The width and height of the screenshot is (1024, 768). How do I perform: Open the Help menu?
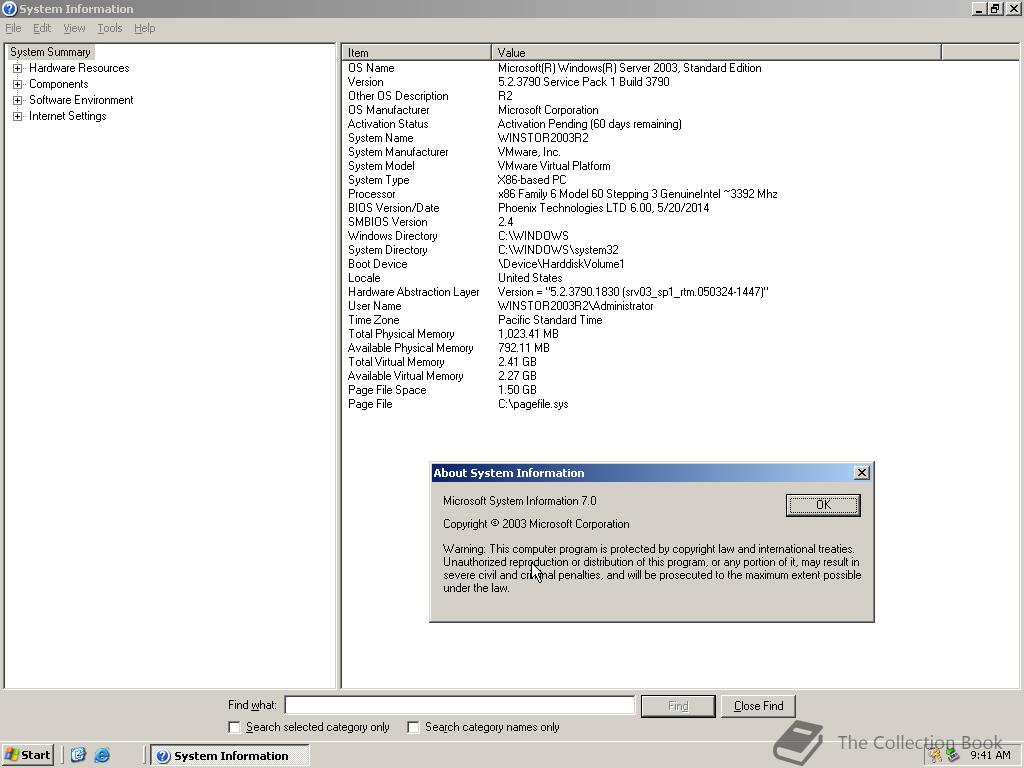point(144,28)
